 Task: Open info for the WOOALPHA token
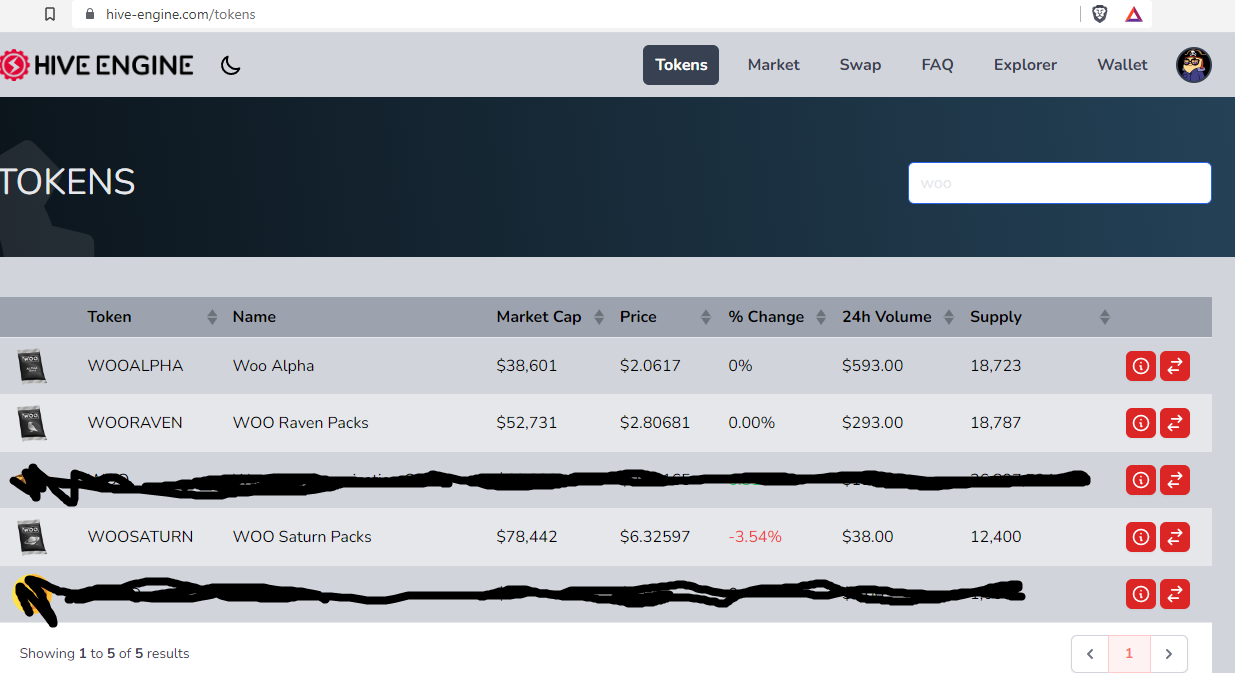pos(1141,366)
